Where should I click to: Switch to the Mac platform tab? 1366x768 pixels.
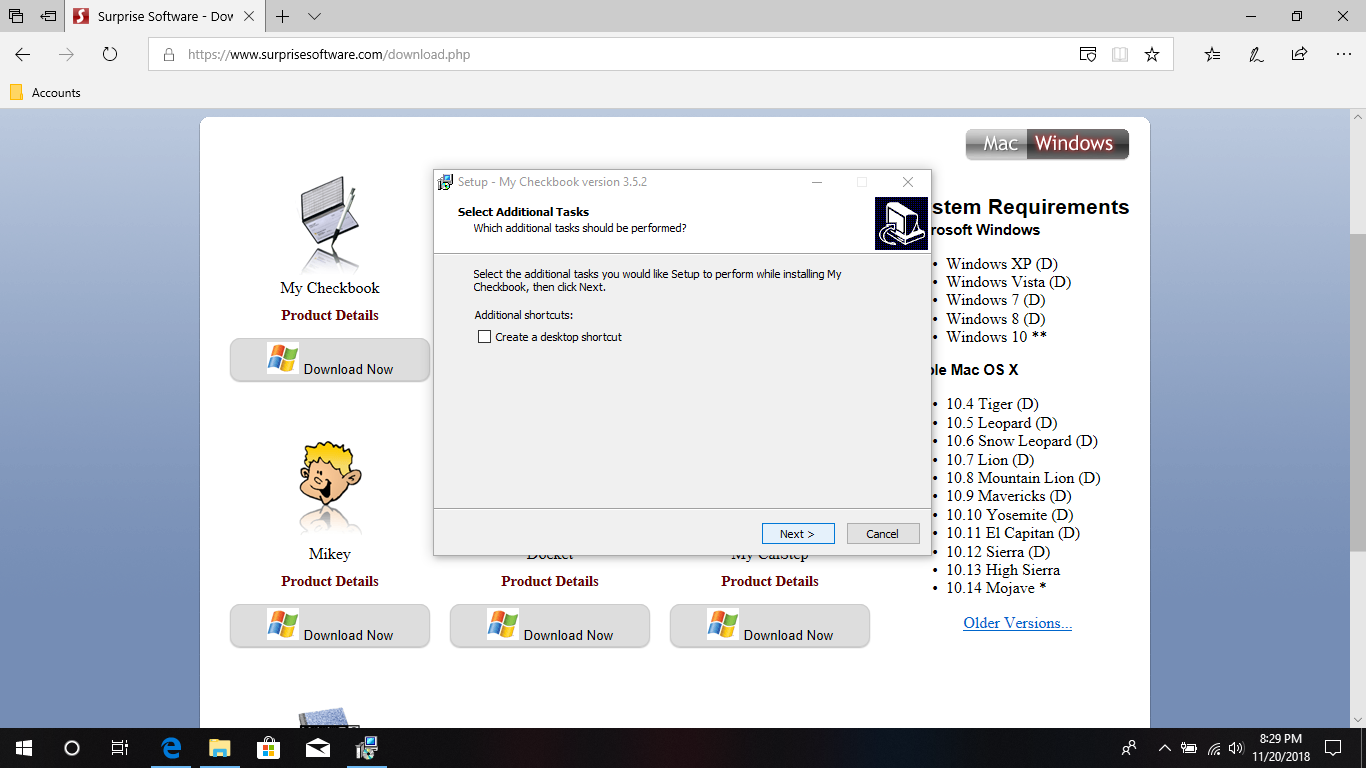999,144
